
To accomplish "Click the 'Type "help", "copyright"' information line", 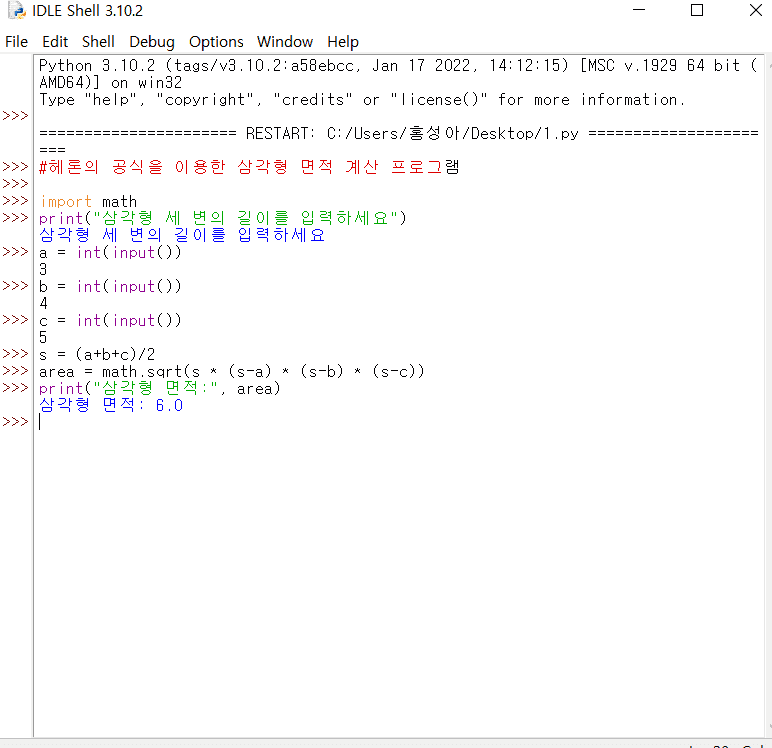I will point(362,99).
